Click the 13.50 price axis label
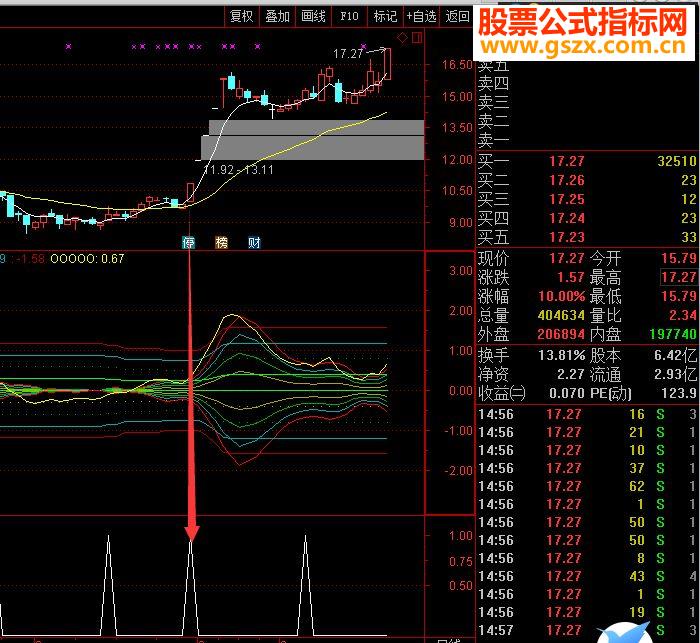This screenshot has width=700, height=643. [457, 128]
